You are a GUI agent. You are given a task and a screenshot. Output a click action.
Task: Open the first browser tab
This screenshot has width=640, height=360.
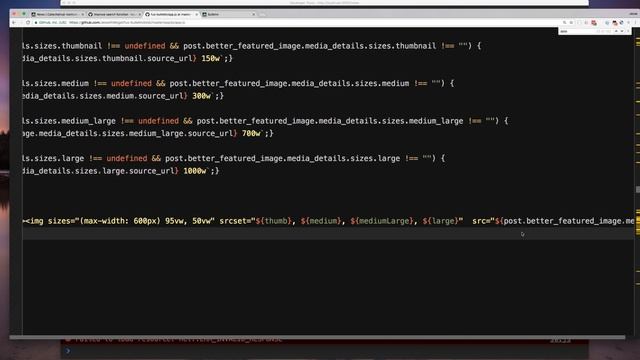(x=57, y=14)
